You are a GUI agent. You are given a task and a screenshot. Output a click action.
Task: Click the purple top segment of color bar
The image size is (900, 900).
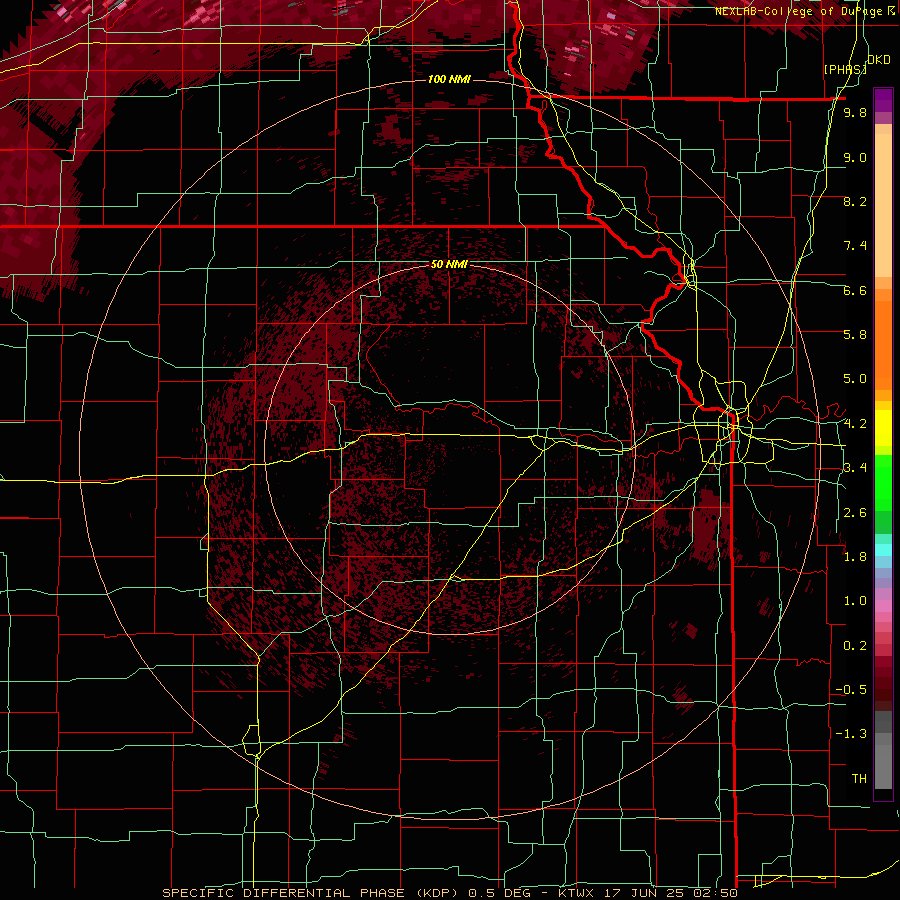click(x=883, y=100)
